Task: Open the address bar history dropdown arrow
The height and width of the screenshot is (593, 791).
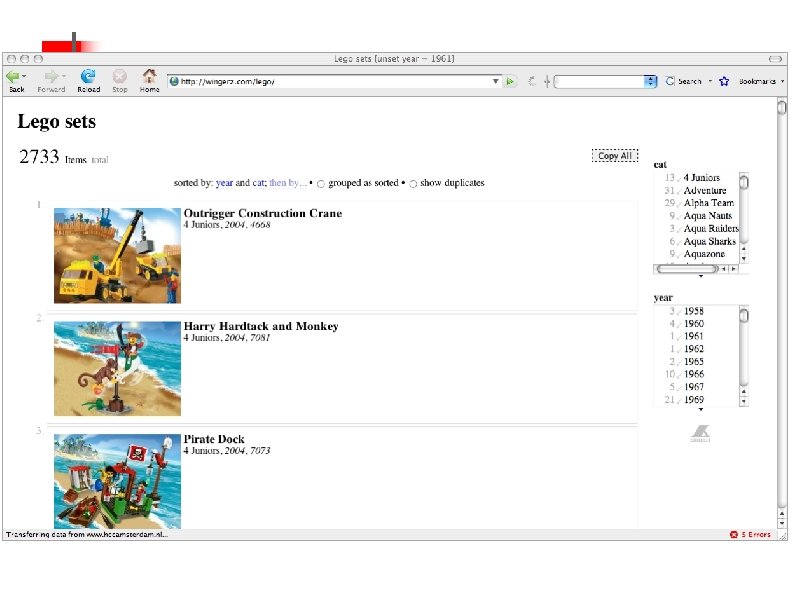Action: click(495, 81)
